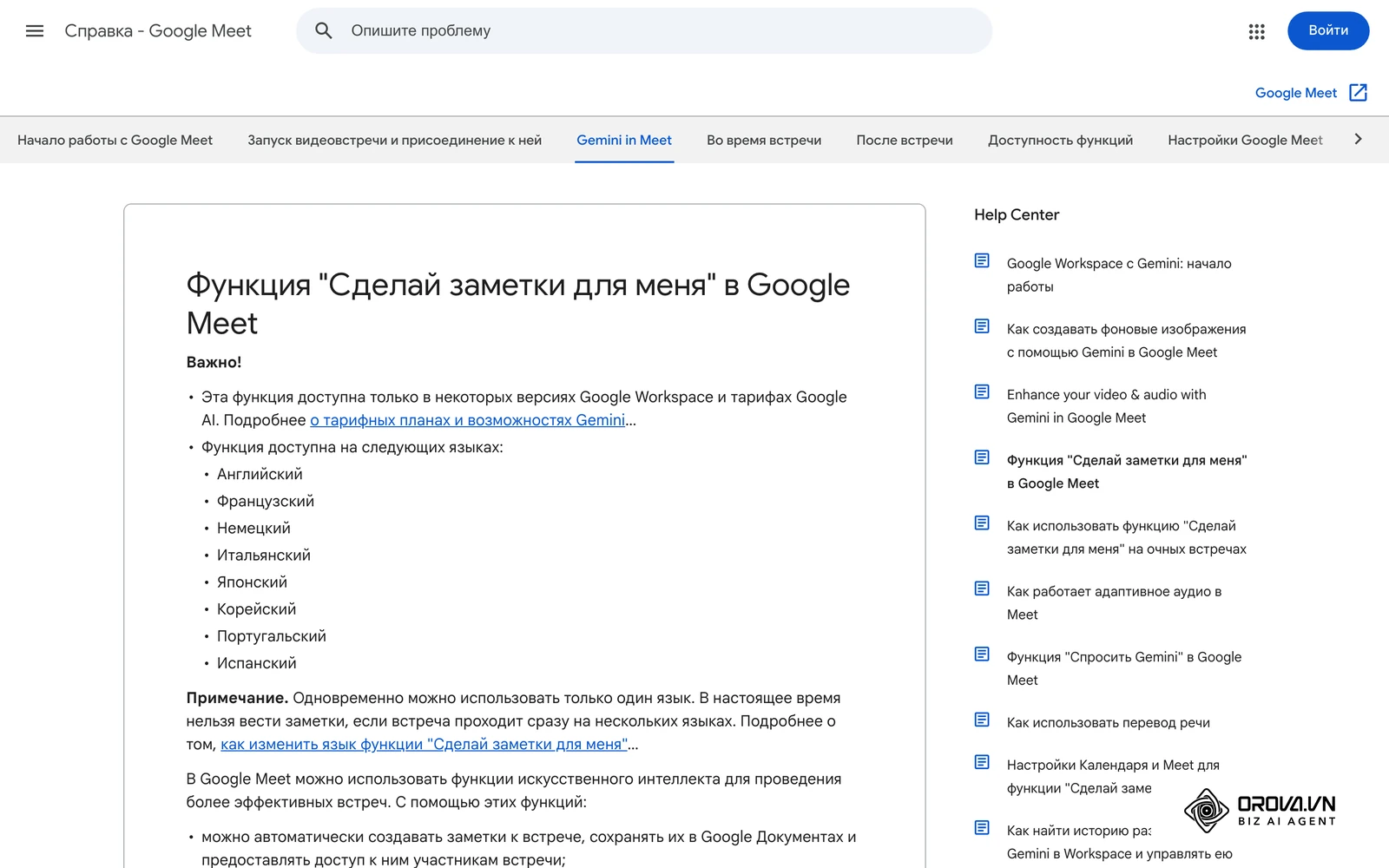
Task: Switch to Настройки Google Meet tab
Action: pyautogui.click(x=1245, y=141)
